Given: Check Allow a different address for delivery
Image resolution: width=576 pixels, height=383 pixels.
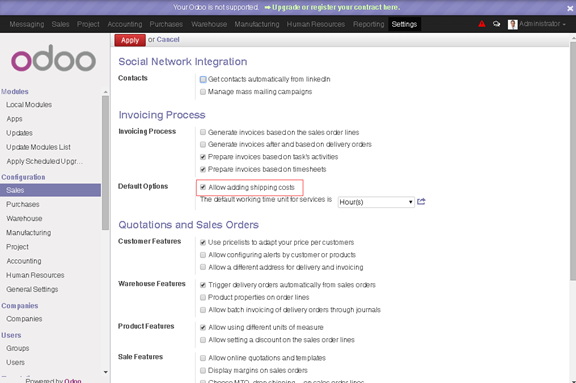Looking at the screenshot, I should 203,267.
